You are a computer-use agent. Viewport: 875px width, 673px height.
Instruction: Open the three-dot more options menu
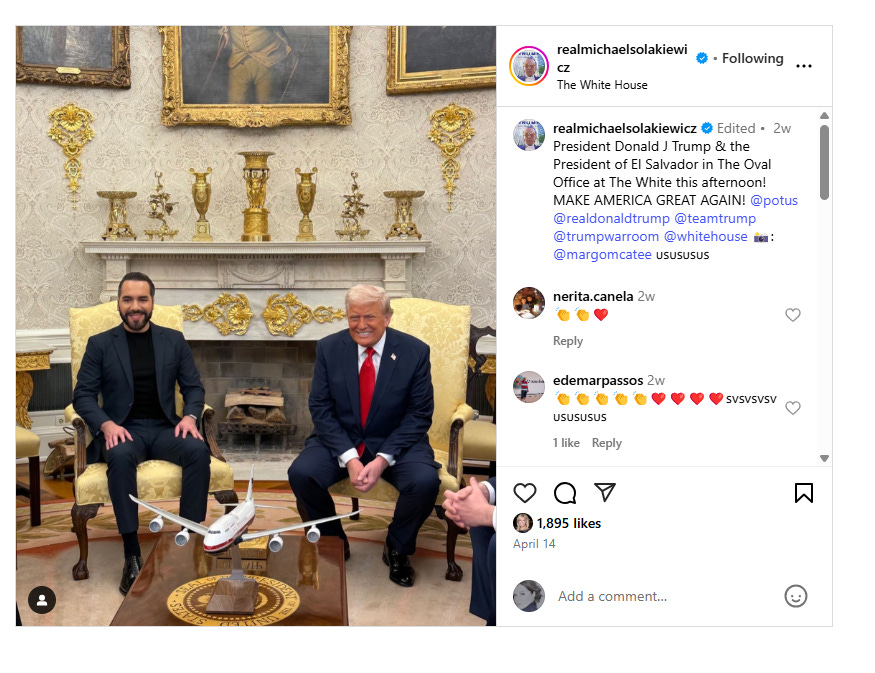(804, 66)
